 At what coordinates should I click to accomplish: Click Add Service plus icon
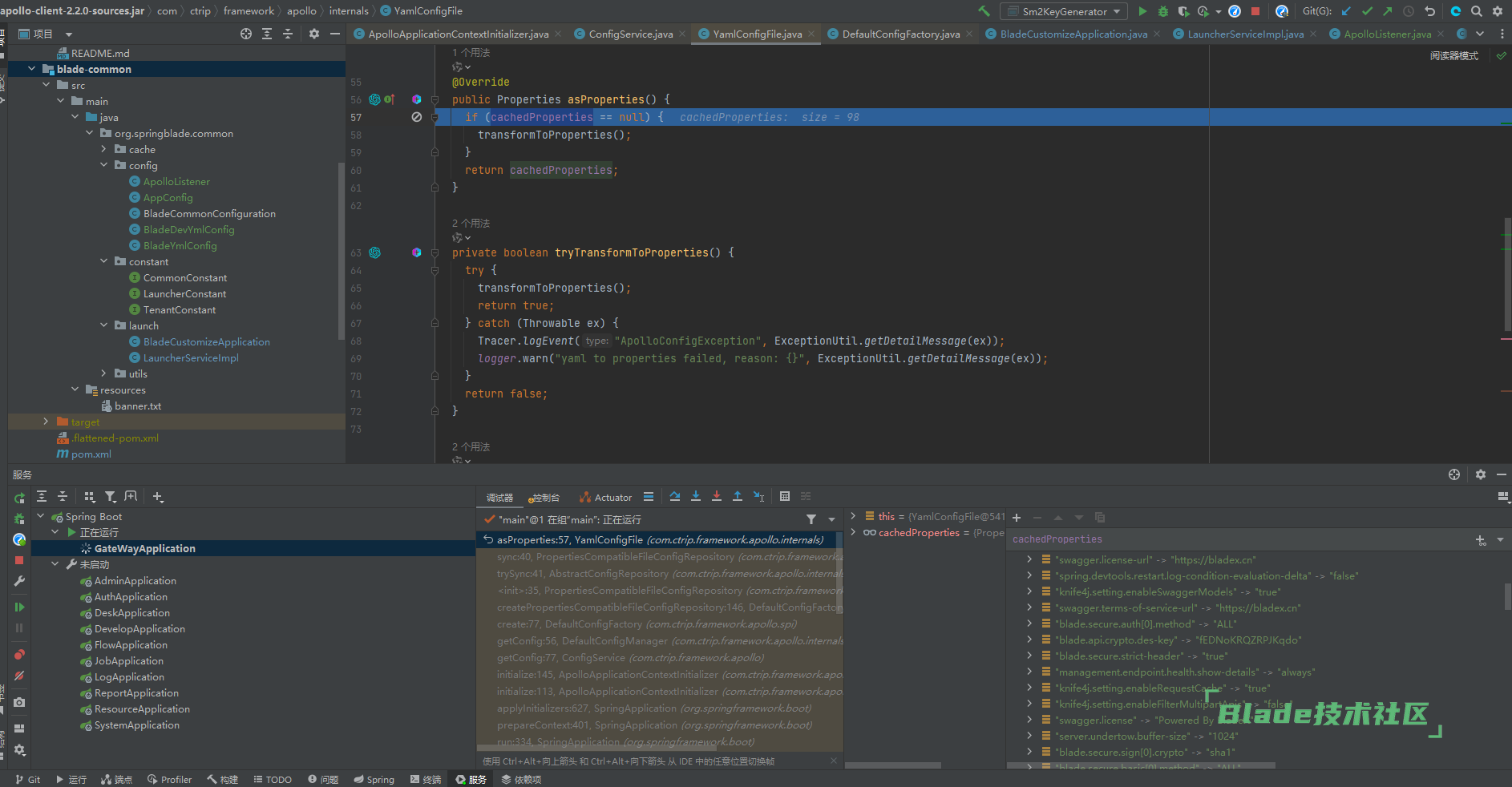click(x=158, y=497)
